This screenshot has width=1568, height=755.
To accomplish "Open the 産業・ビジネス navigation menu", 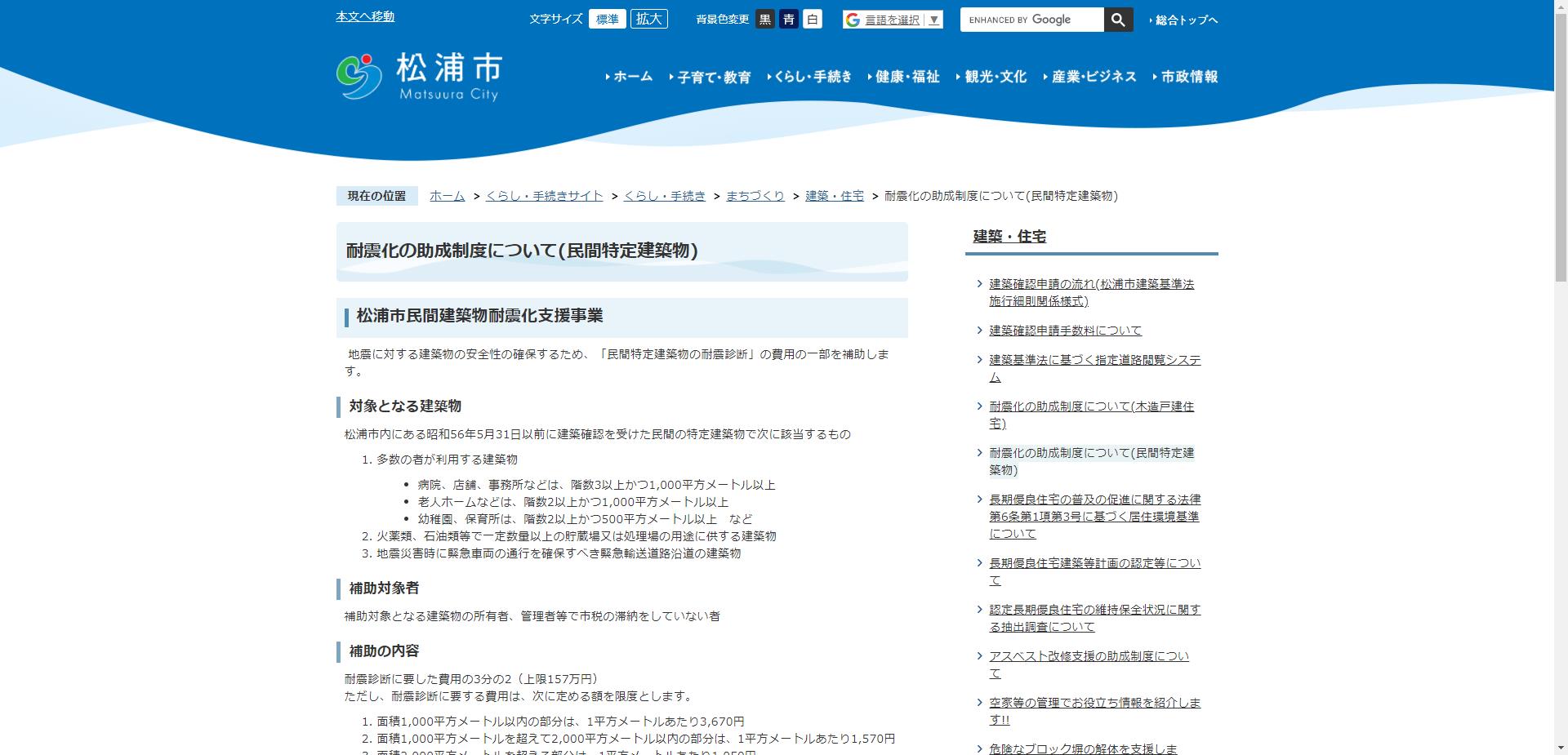I will coord(1093,77).
